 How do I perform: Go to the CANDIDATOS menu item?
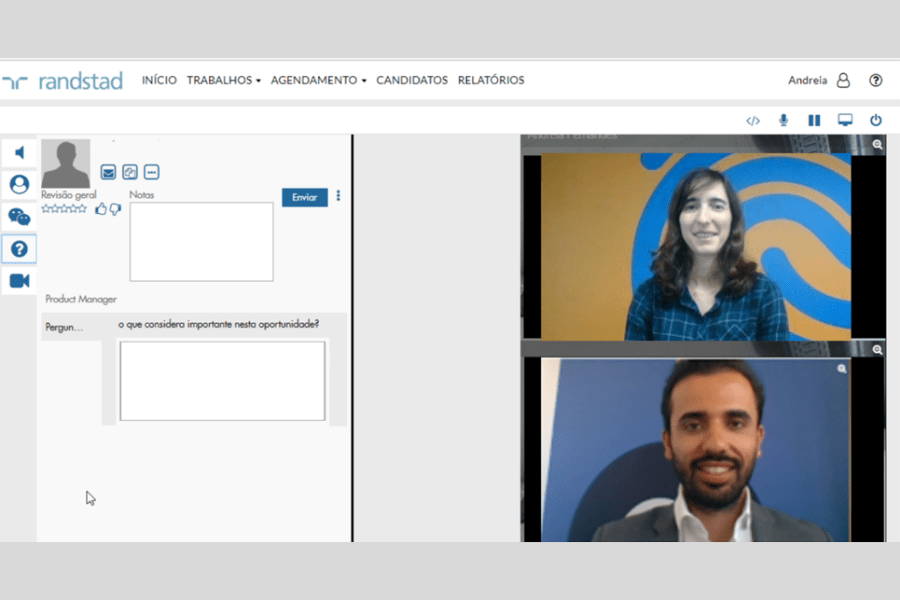412,81
